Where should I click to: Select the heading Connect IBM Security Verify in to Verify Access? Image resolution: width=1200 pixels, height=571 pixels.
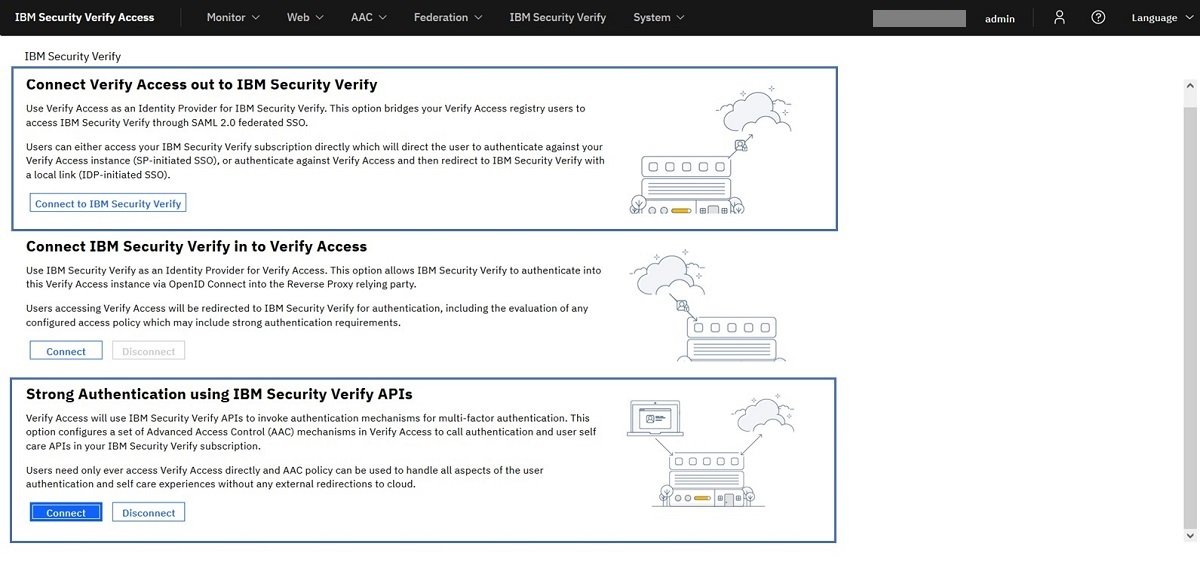pyautogui.click(x=196, y=246)
